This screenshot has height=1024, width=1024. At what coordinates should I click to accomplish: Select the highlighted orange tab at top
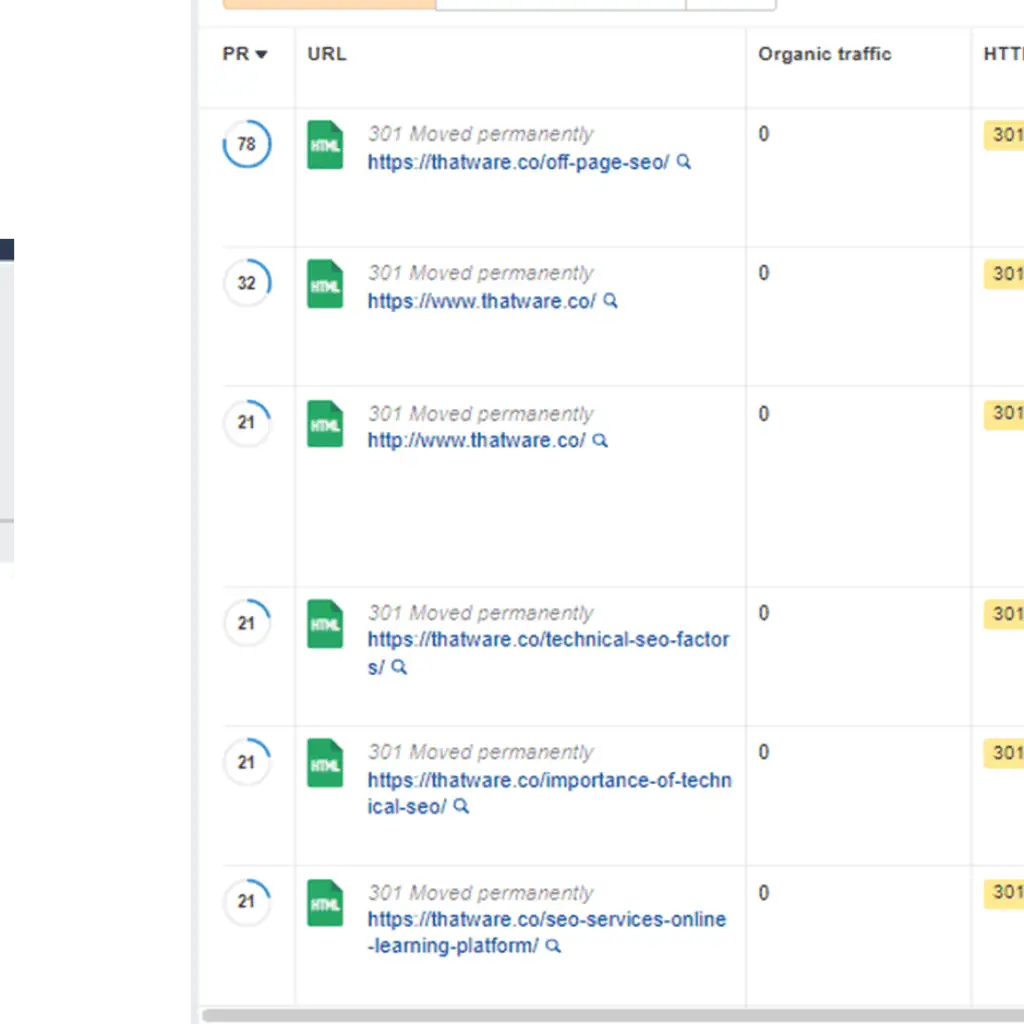pos(329,5)
